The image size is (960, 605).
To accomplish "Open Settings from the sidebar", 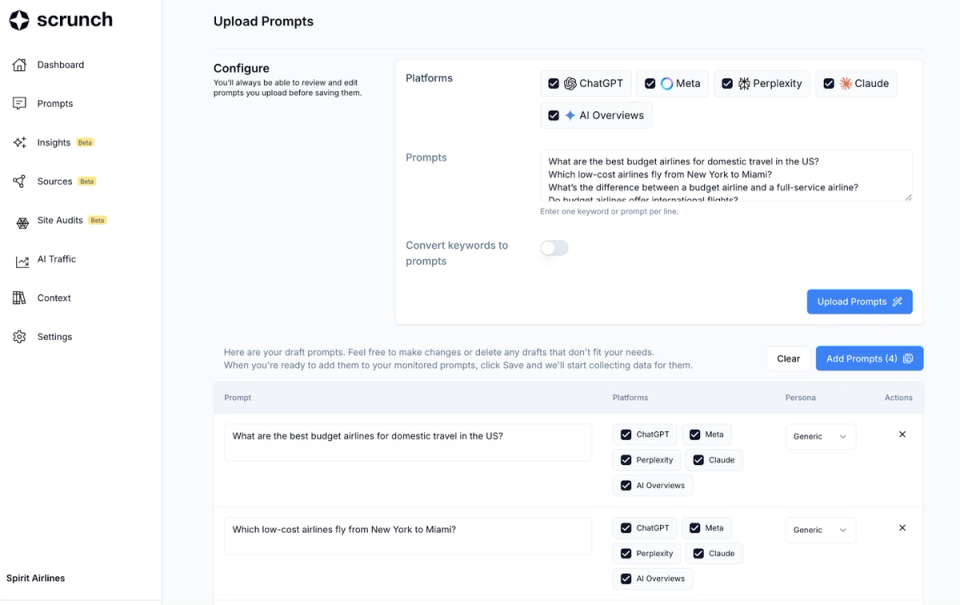I will pyautogui.click(x=54, y=337).
